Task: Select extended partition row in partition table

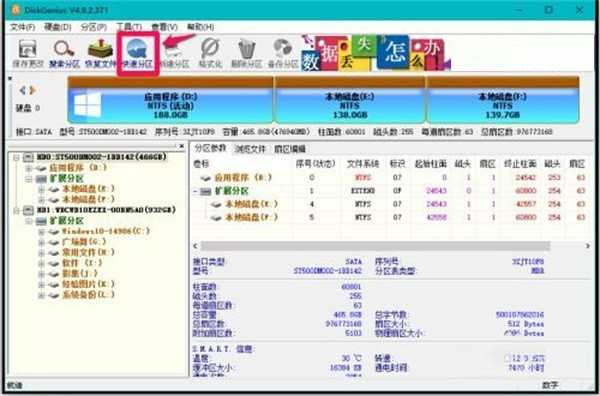Action: (390, 191)
